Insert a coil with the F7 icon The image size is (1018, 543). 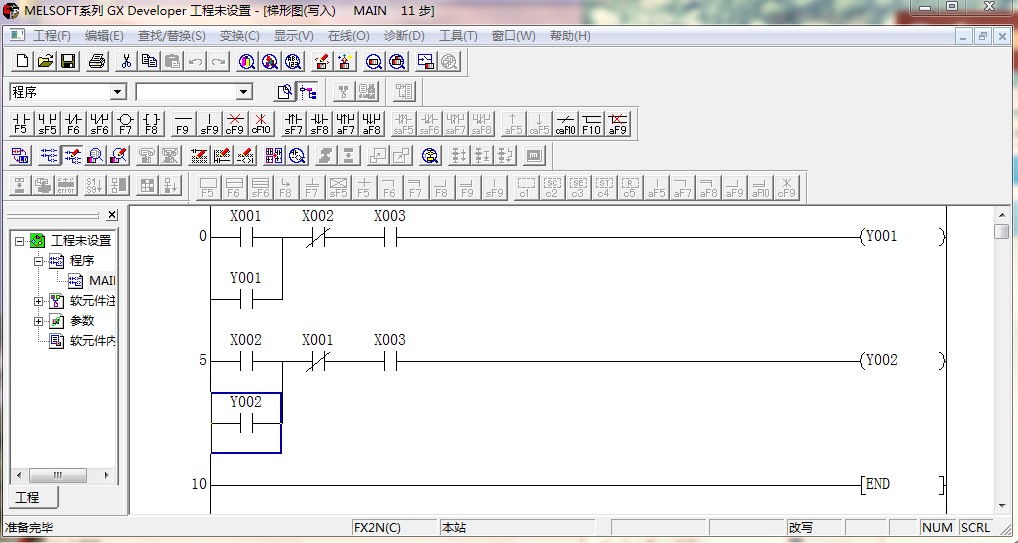pos(125,123)
